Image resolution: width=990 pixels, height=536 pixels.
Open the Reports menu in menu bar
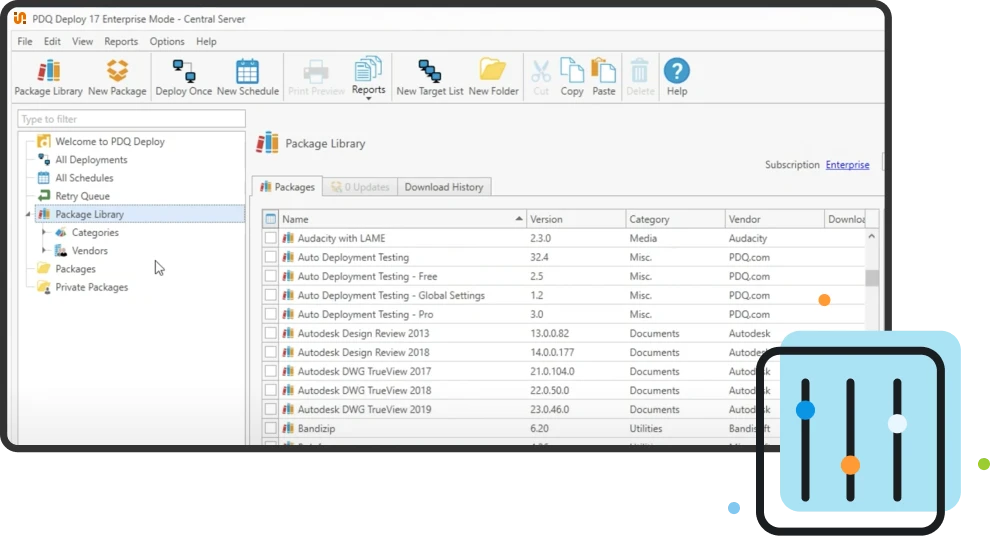(121, 41)
